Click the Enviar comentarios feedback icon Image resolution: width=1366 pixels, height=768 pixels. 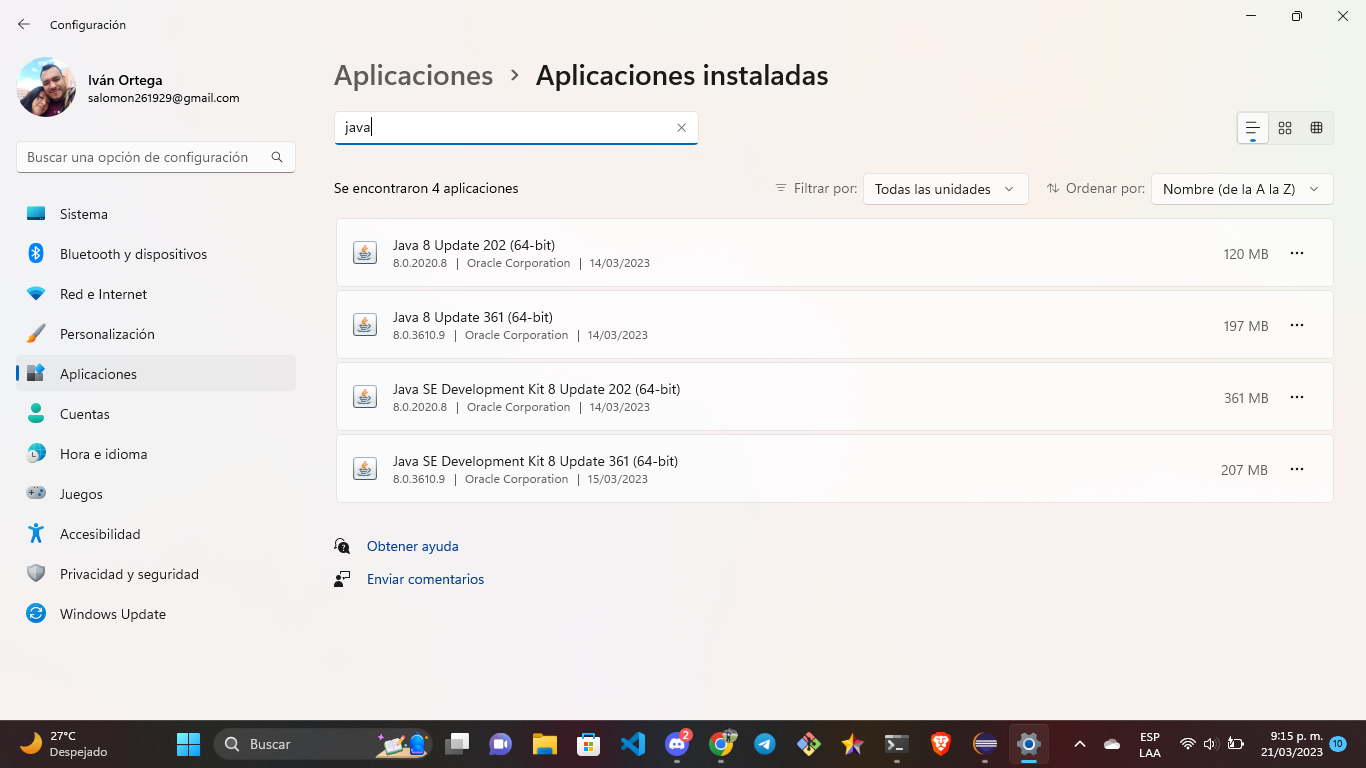[343, 579]
